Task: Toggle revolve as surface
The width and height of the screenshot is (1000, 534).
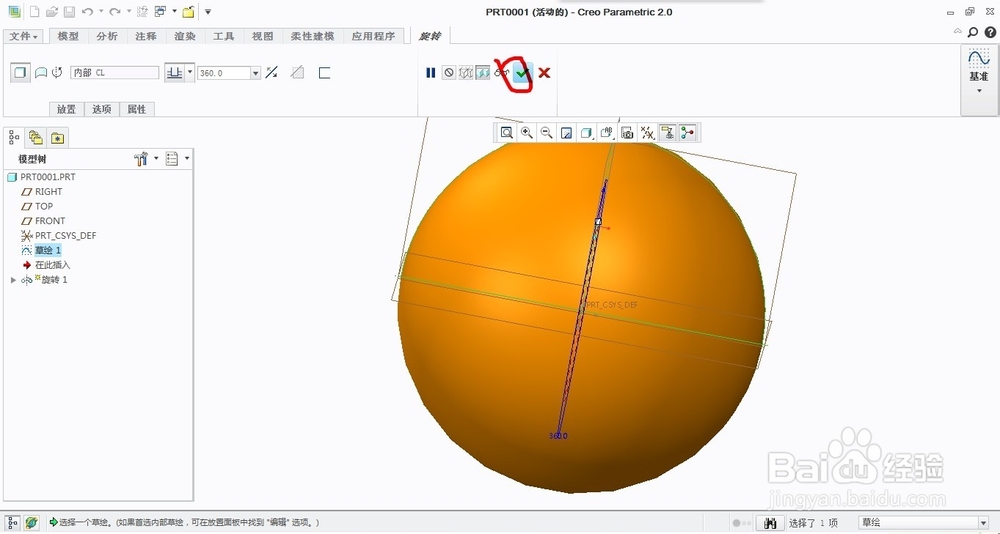Action: click(40, 73)
